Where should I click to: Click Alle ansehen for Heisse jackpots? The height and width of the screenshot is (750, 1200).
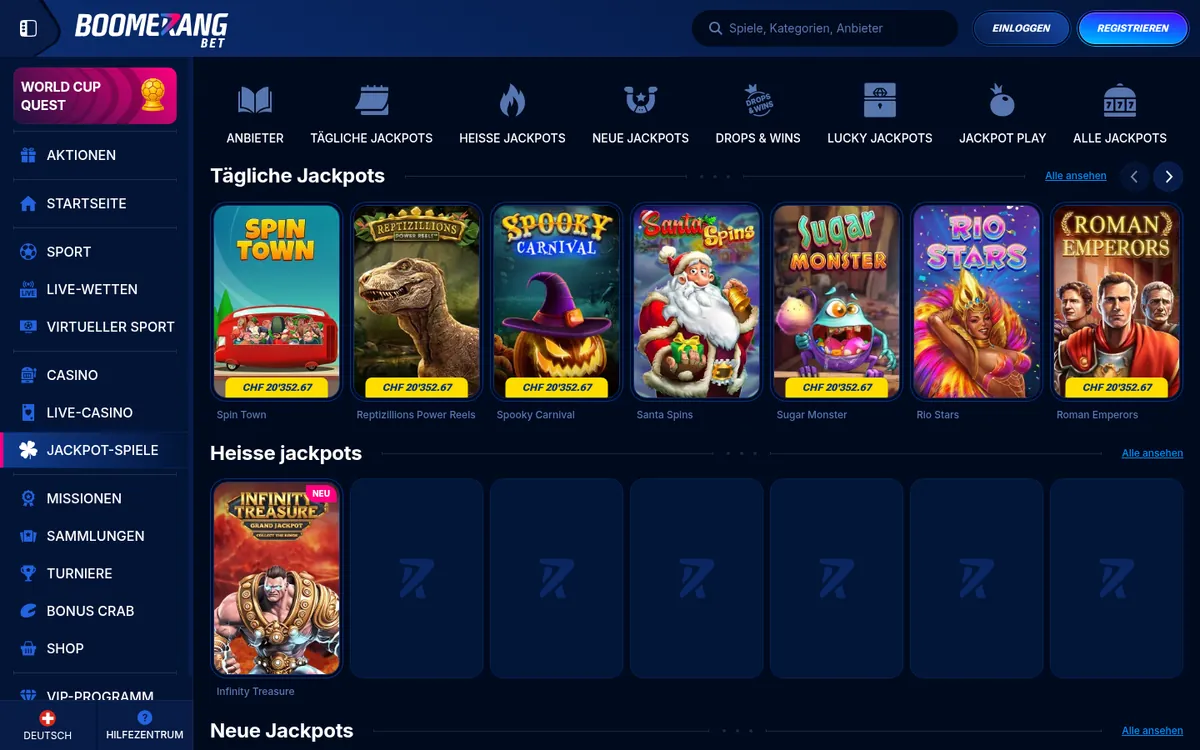1152,453
